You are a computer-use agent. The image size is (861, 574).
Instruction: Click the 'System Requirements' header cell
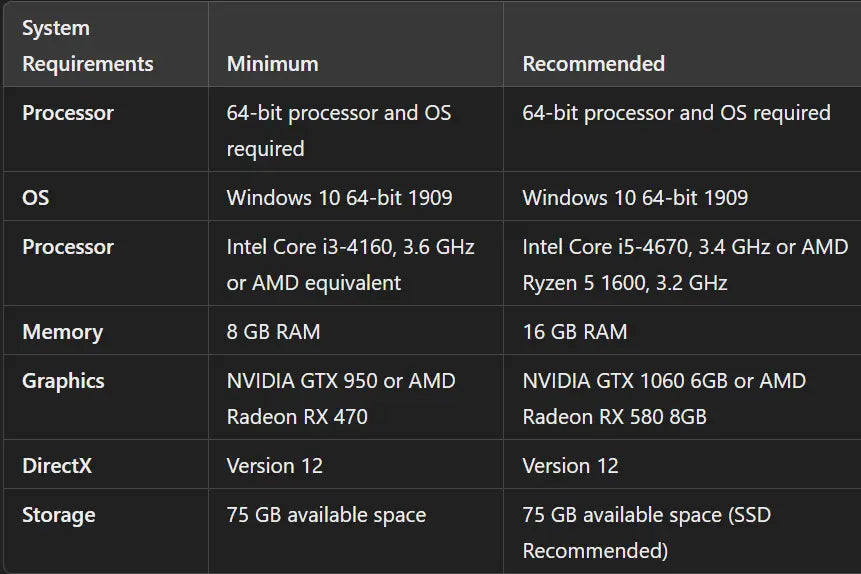pos(88,46)
